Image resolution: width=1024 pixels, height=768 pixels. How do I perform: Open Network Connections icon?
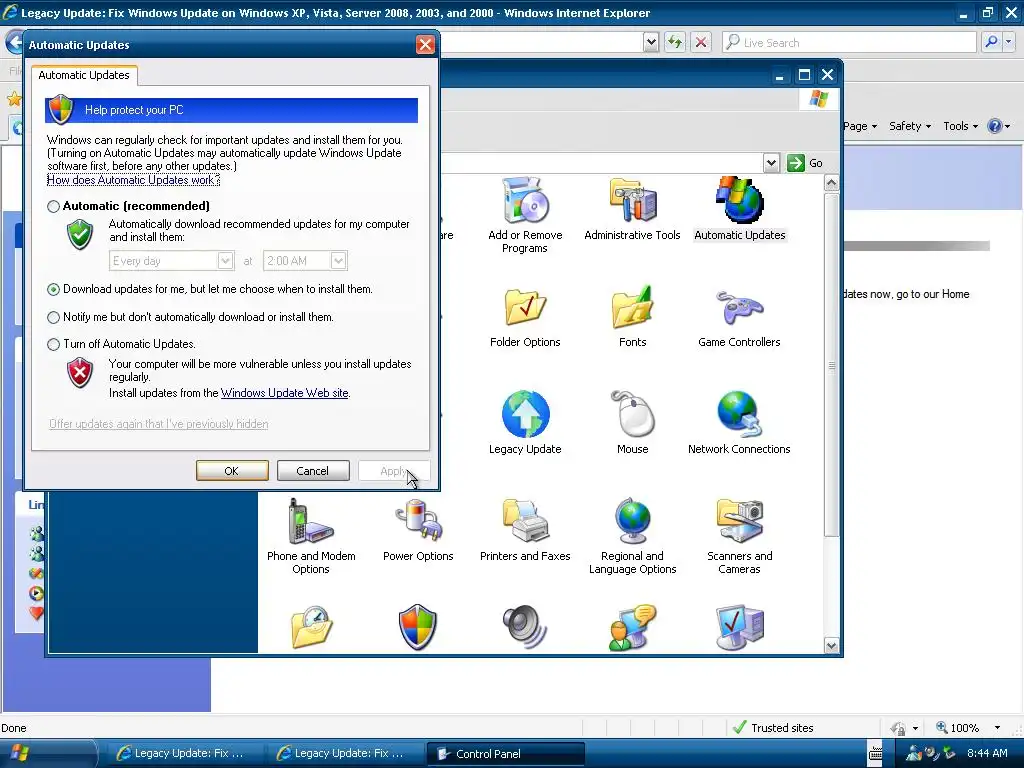pyautogui.click(x=739, y=423)
